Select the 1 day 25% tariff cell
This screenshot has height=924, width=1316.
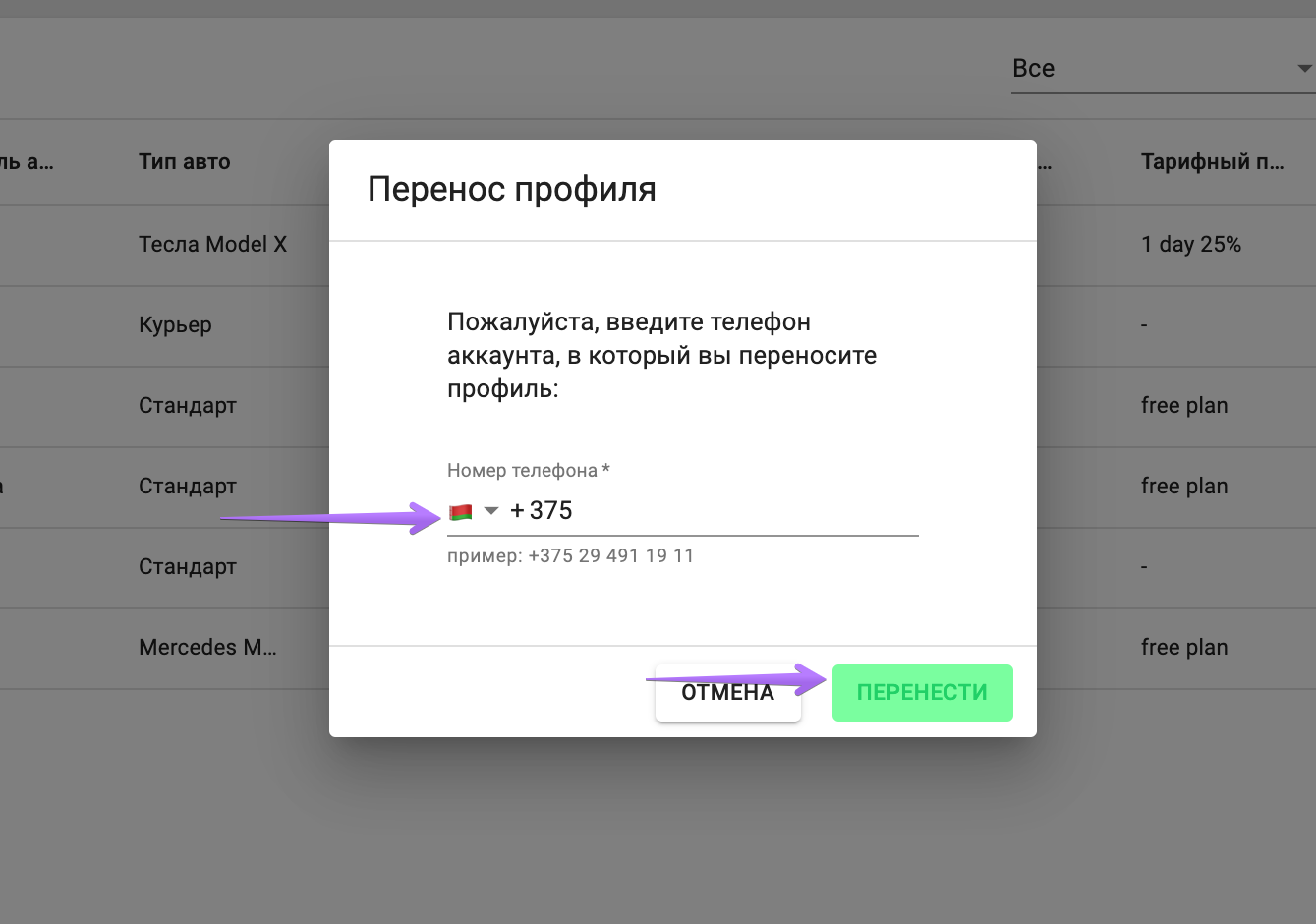click(1191, 245)
